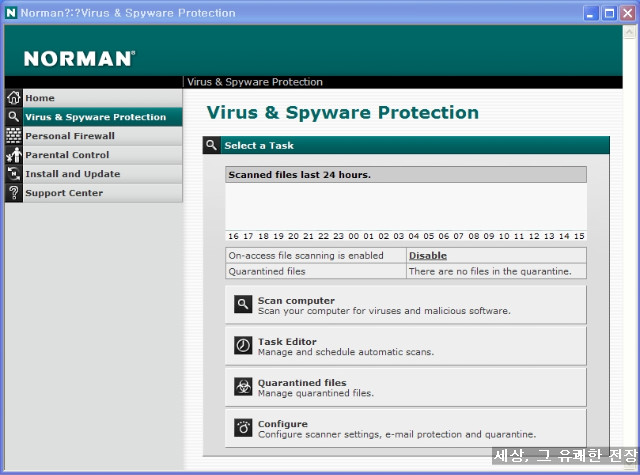Close the Norman window
The width and height of the screenshot is (640, 475).
click(x=628, y=13)
